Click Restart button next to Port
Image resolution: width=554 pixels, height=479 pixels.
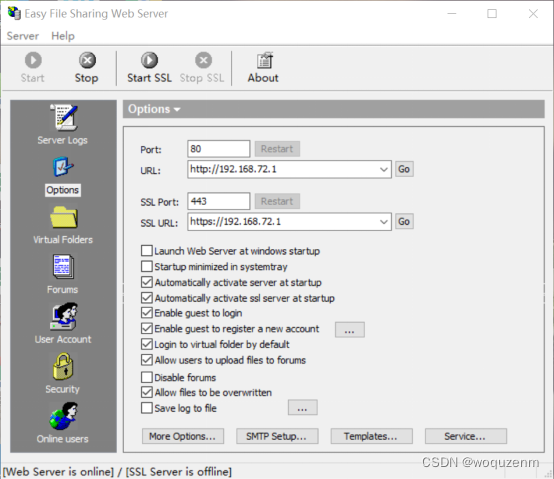(277, 149)
